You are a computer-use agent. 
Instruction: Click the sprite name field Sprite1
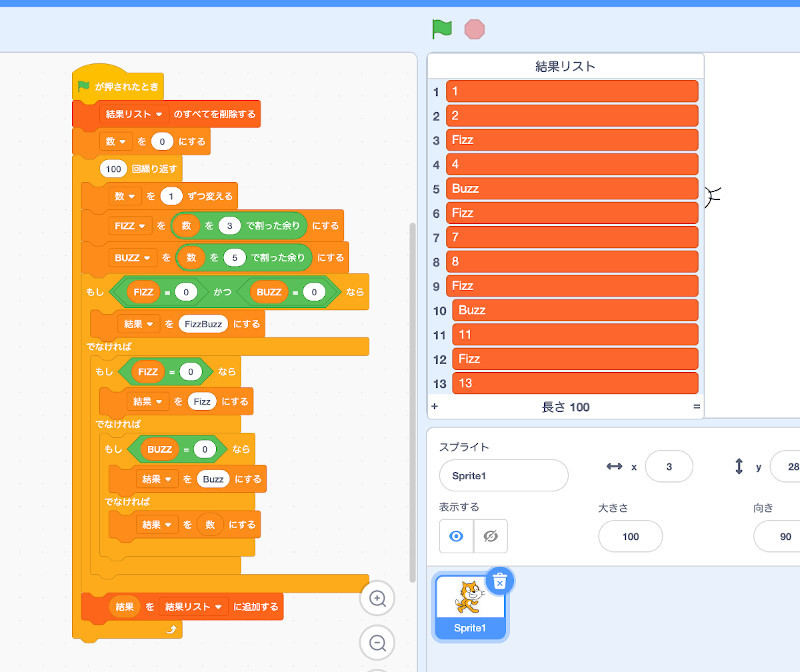(503, 475)
